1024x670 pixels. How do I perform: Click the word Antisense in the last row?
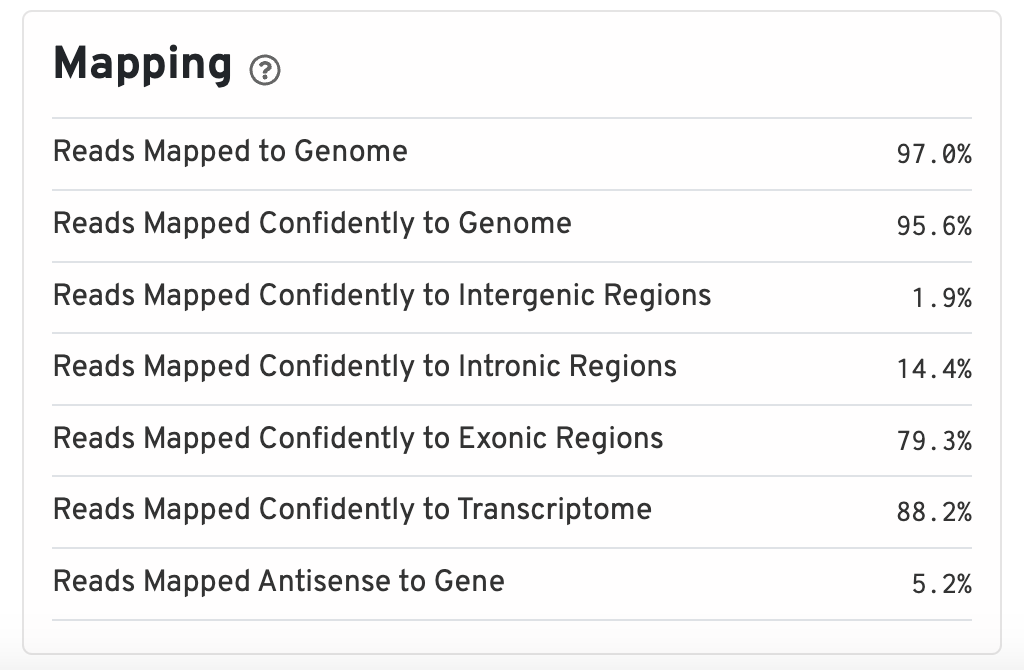(x=325, y=581)
